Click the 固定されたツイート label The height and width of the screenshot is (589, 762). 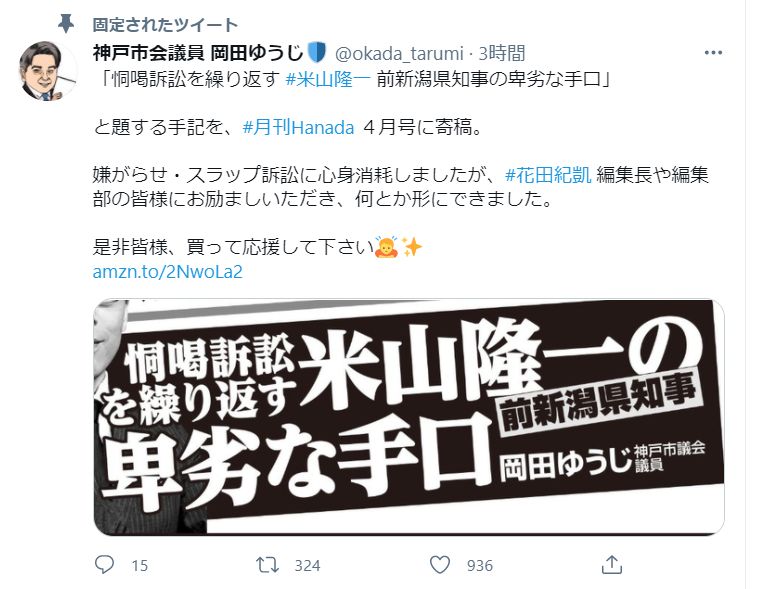click(165, 24)
